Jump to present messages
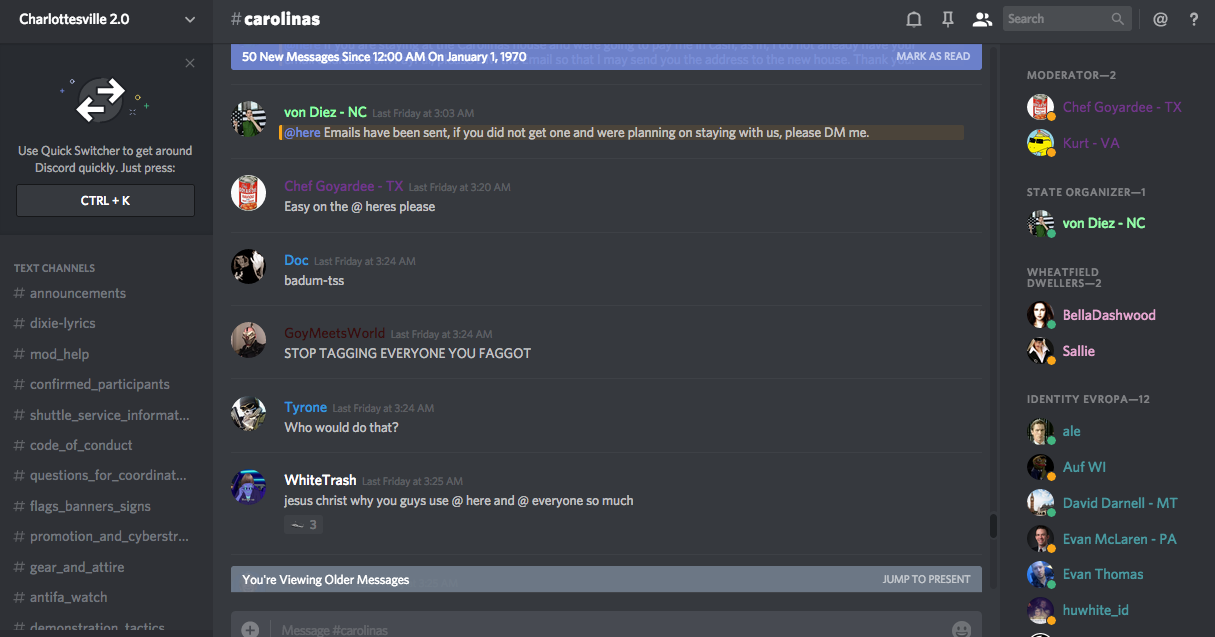Screen dimensions: 1215x637 point(926,579)
